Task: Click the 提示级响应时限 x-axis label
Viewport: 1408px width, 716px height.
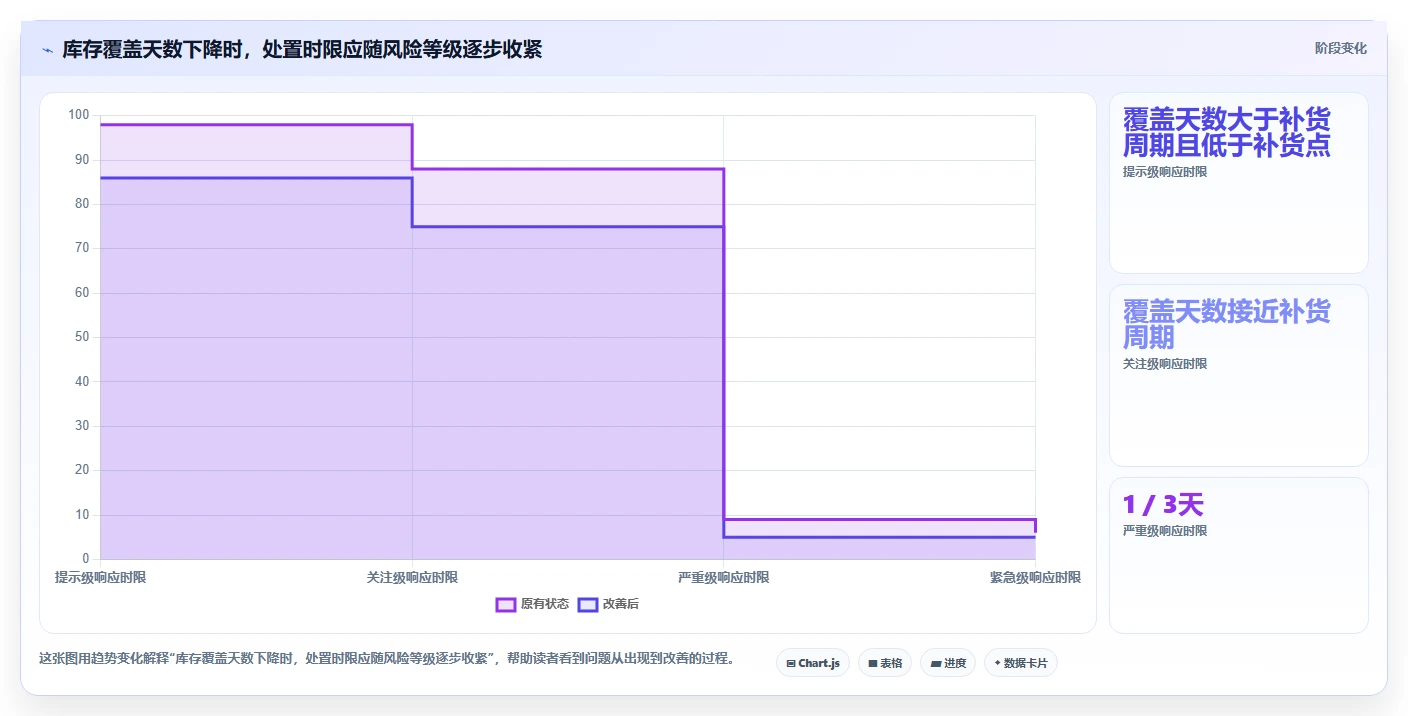Action: [x=100, y=578]
